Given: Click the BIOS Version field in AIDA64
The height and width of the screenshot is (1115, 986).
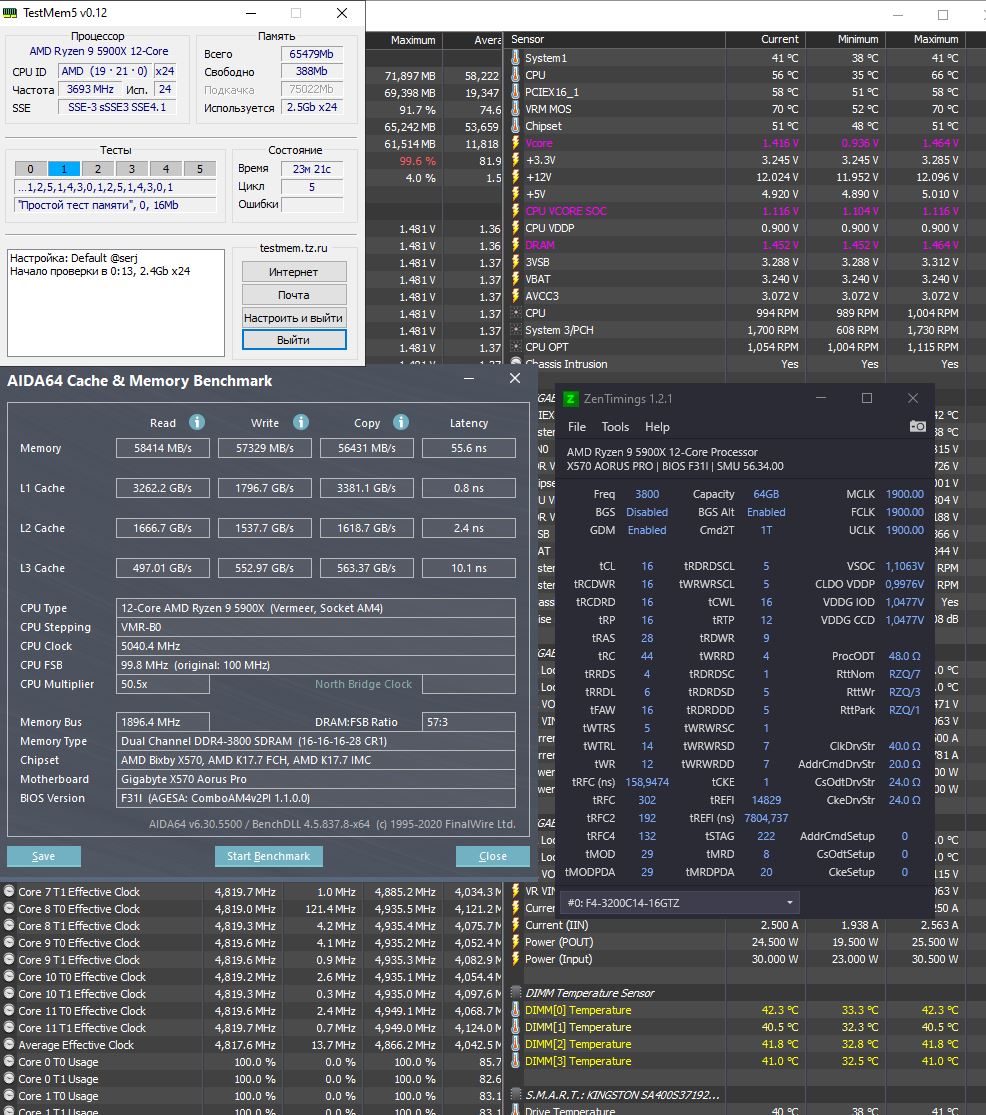Looking at the screenshot, I should (316, 798).
